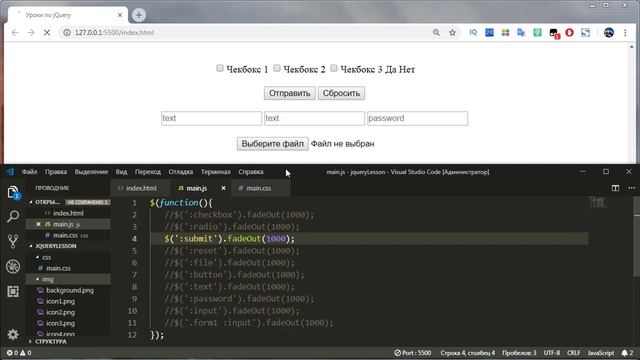The width and height of the screenshot is (640, 360).
Task: Tick the Чекбокс 3 checkbox
Action: tap(334, 68)
